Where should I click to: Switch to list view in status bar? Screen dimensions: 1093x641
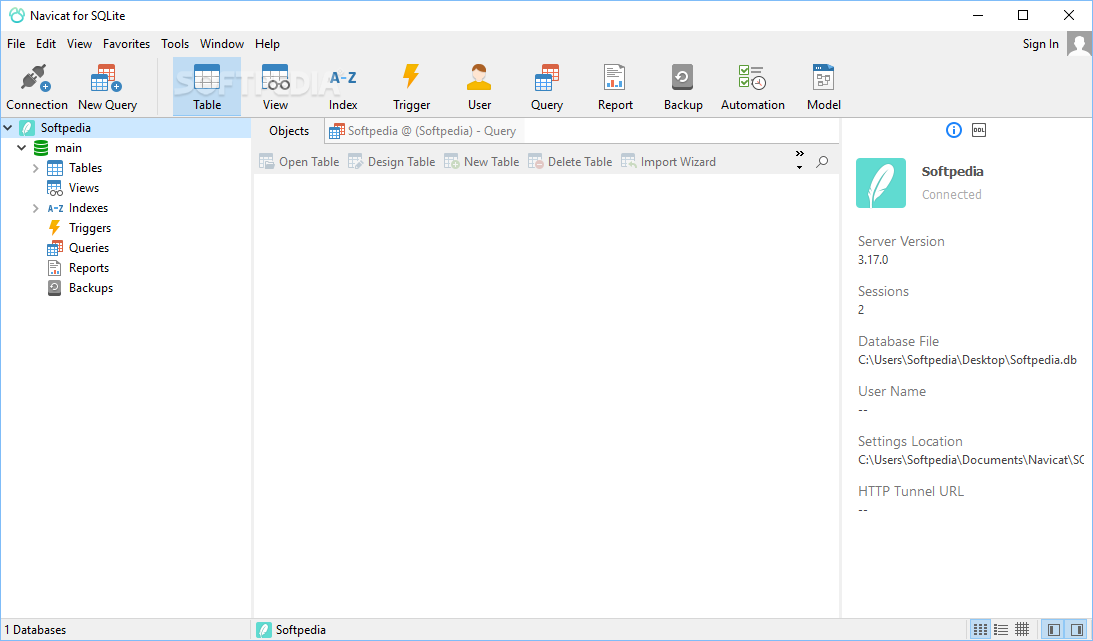coord(1001,630)
